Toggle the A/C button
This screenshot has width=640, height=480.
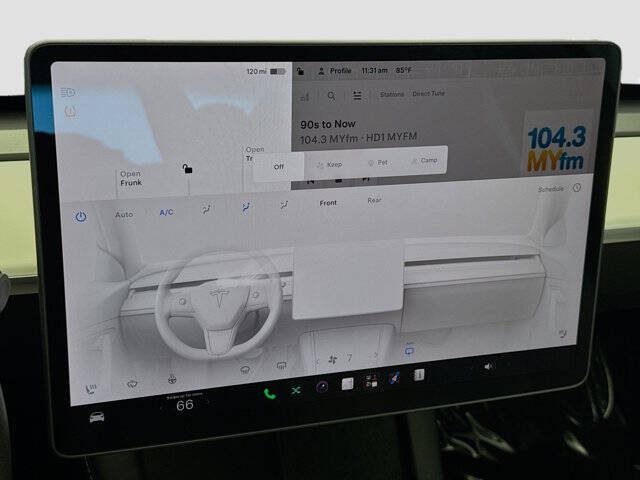pos(166,212)
